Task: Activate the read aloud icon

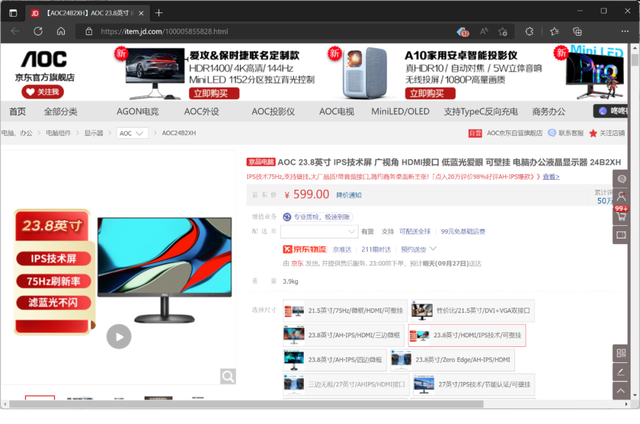Action: tap(484, 31)
